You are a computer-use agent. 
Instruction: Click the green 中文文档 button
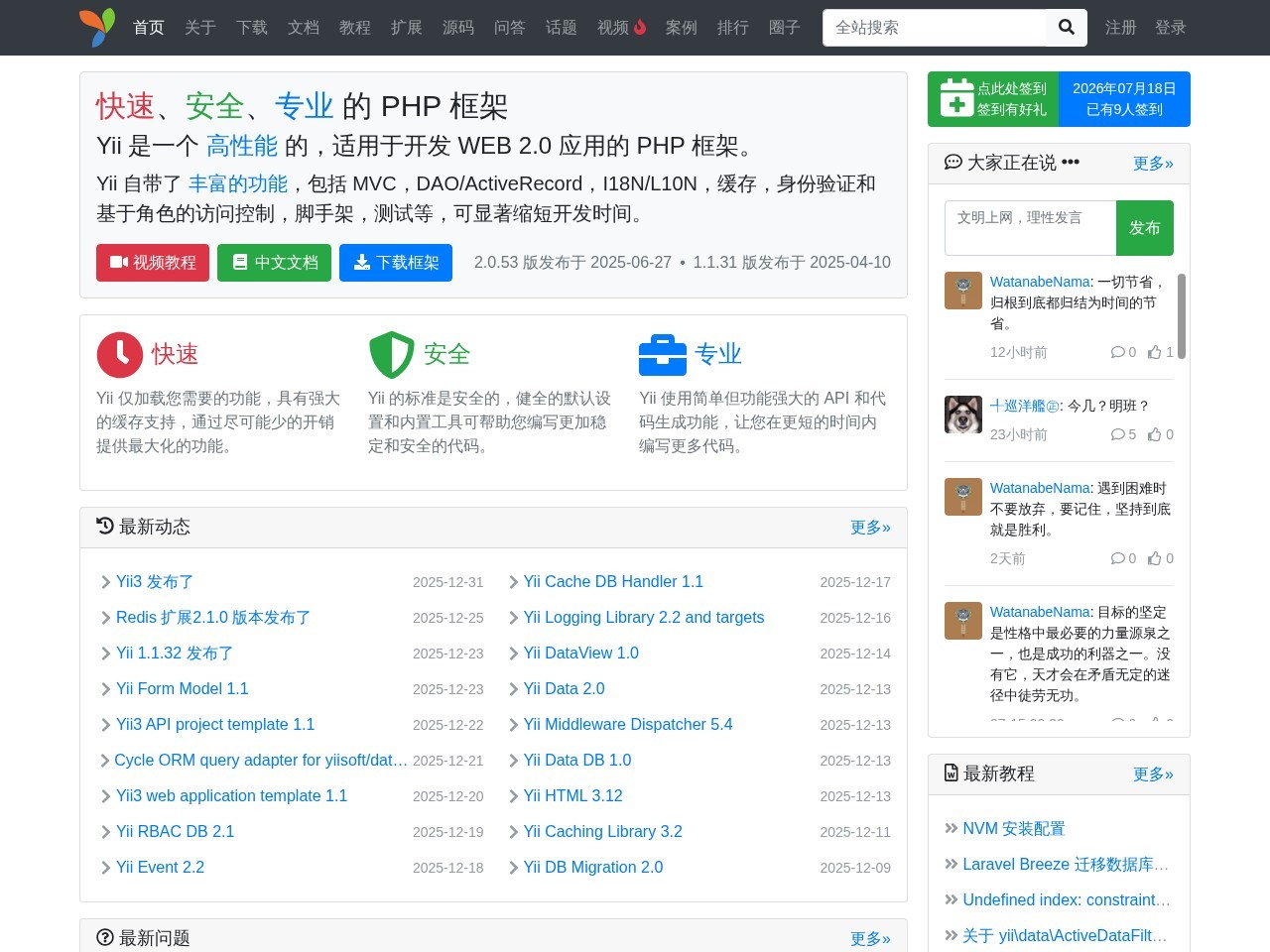275,263
